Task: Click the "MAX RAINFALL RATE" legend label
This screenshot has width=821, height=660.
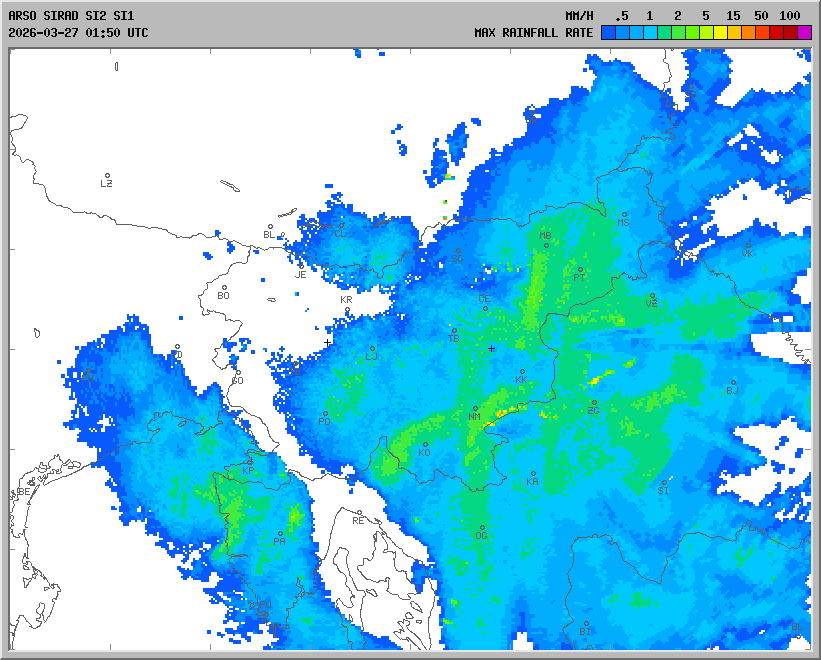Action: click(x=533, y=33)
